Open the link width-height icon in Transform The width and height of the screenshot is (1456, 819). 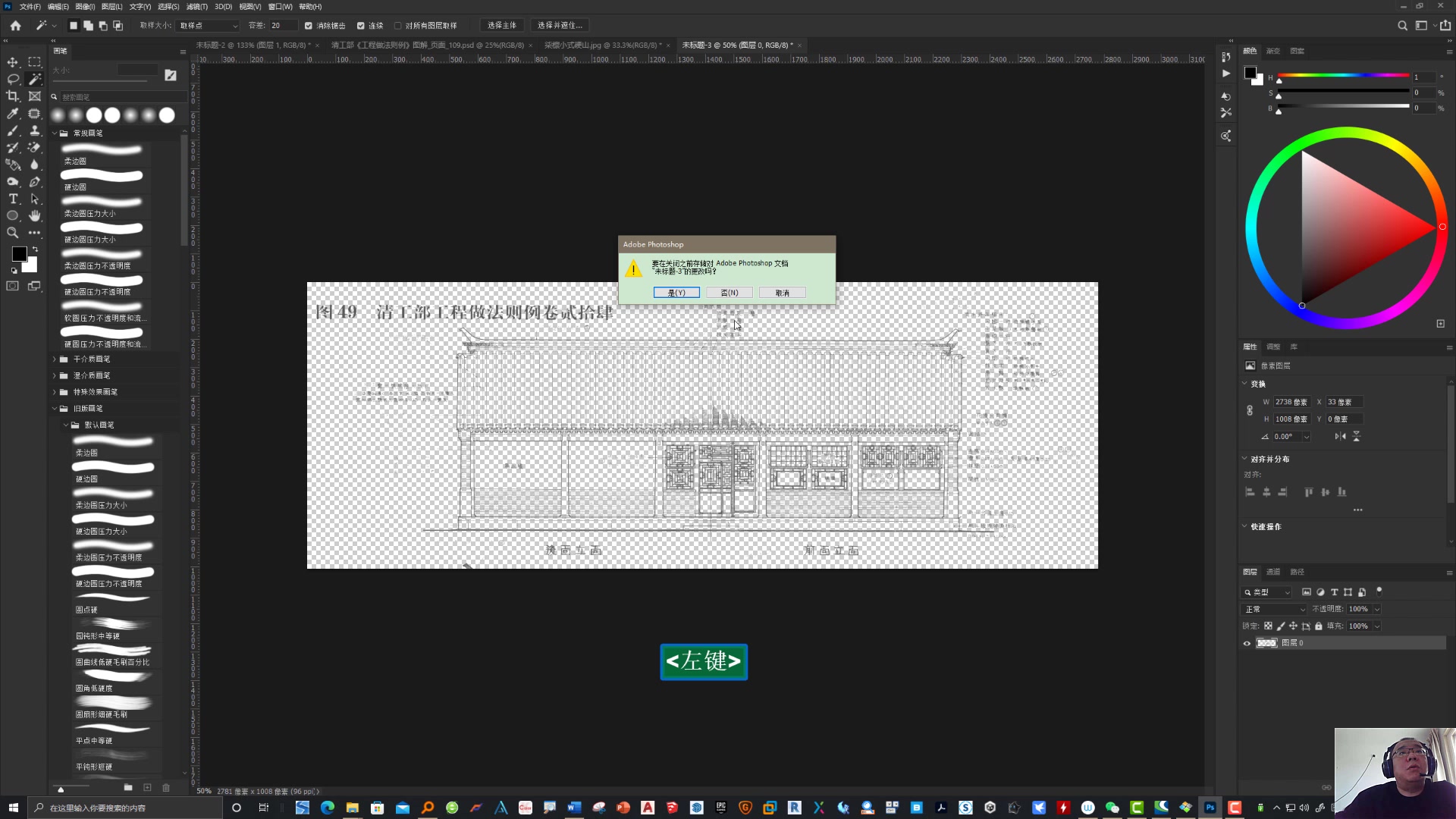coord(1250,409)
